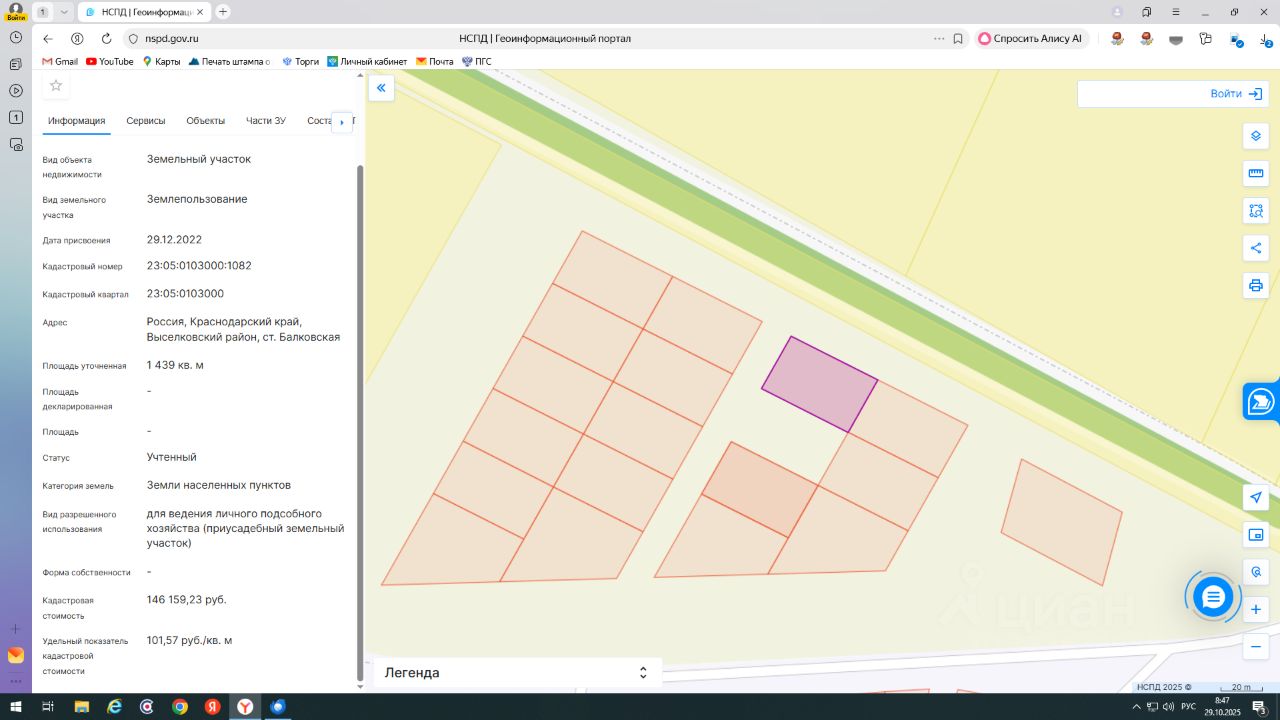
Task: Zoom in on the map
Action: pos(1256,609)
